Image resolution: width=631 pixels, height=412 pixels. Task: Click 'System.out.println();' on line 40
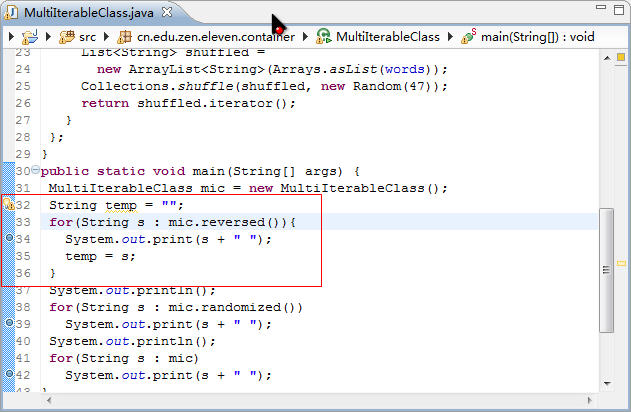[132, 342]
